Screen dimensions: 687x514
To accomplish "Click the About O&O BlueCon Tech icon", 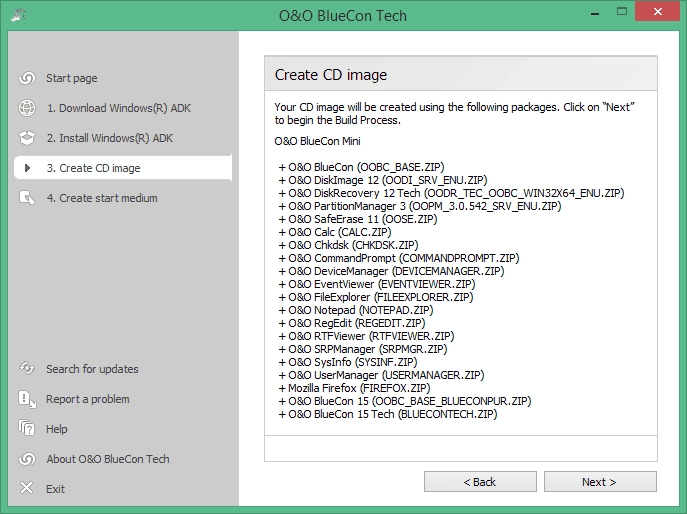I will pyautogui.click(x=27, y=459).
